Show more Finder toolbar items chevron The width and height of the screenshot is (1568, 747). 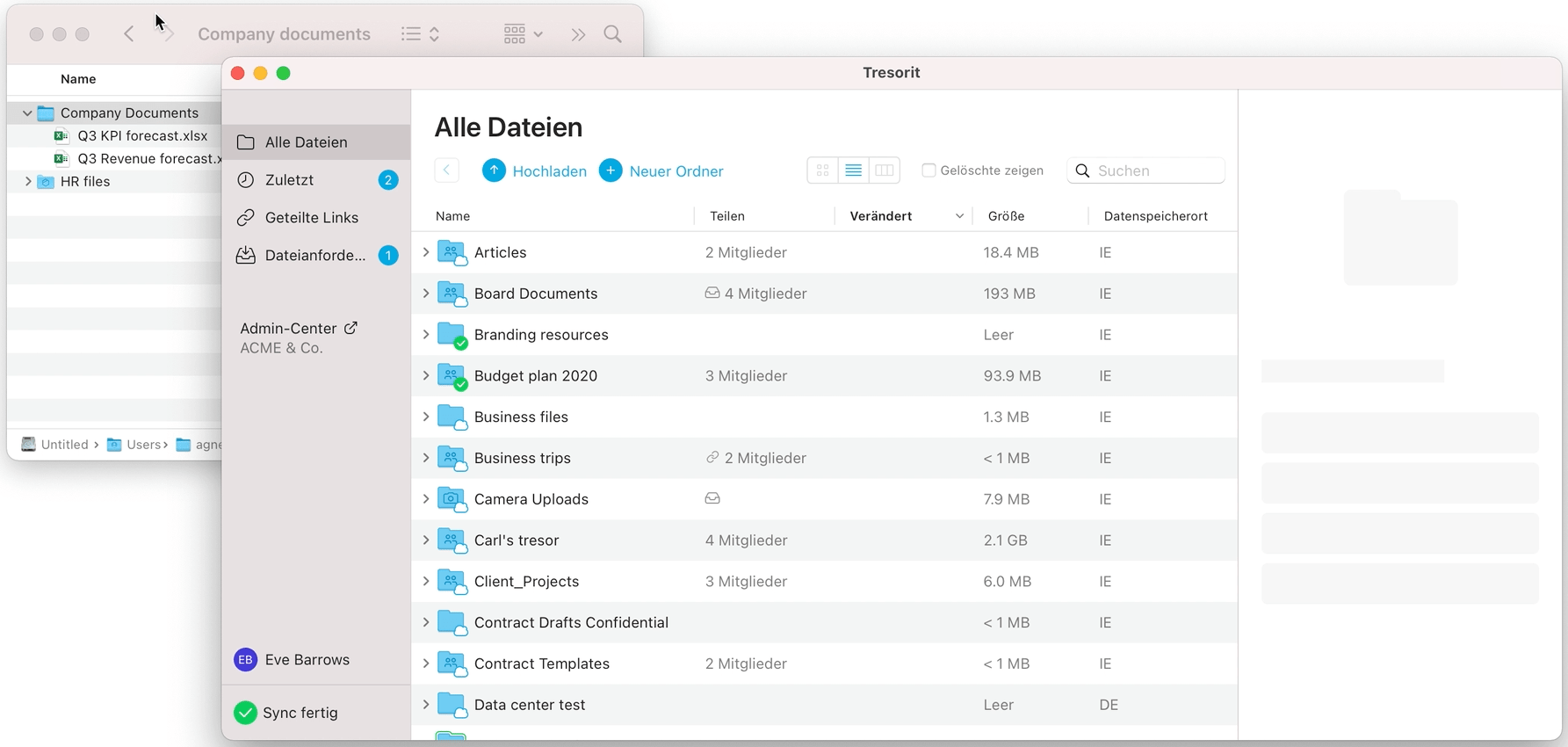coord(578,34)
